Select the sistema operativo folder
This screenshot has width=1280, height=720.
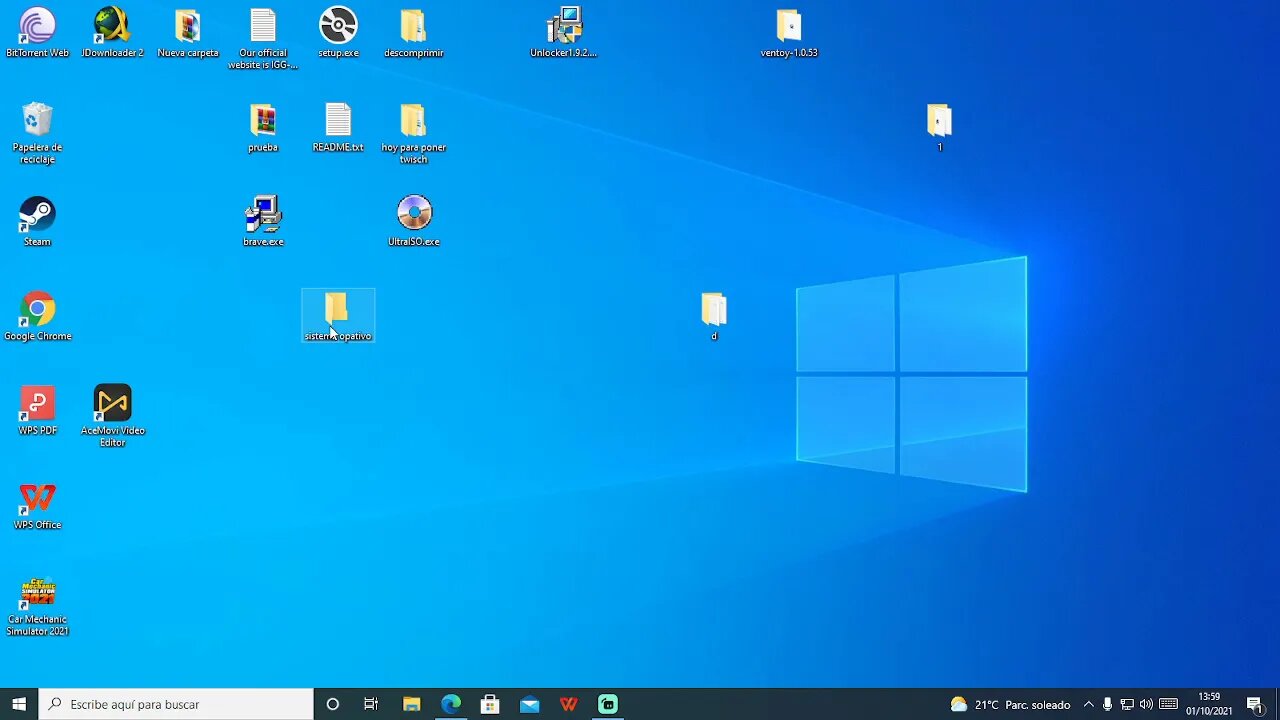tap(338, 316)
